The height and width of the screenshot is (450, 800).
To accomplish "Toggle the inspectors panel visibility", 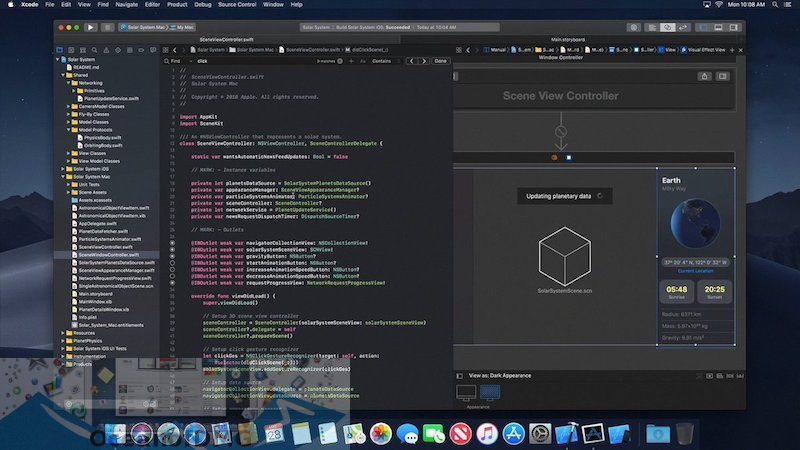I will 733,27.
